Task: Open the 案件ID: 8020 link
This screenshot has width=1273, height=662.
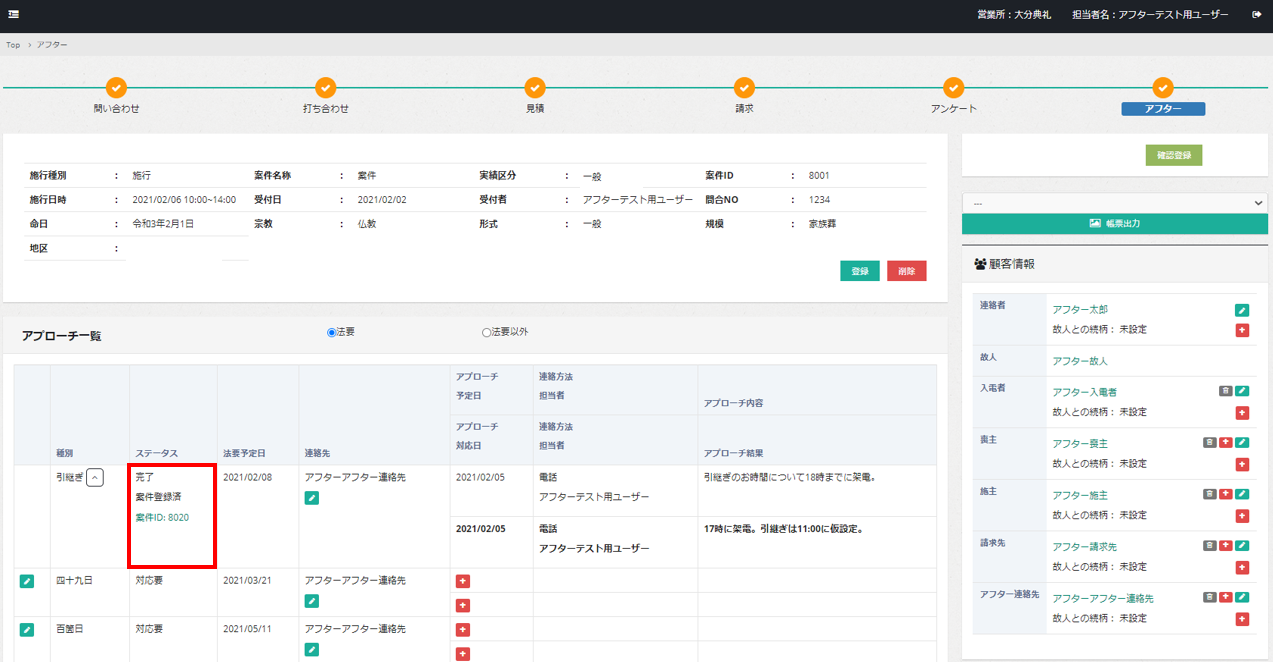Action: [x=162, y=517]
